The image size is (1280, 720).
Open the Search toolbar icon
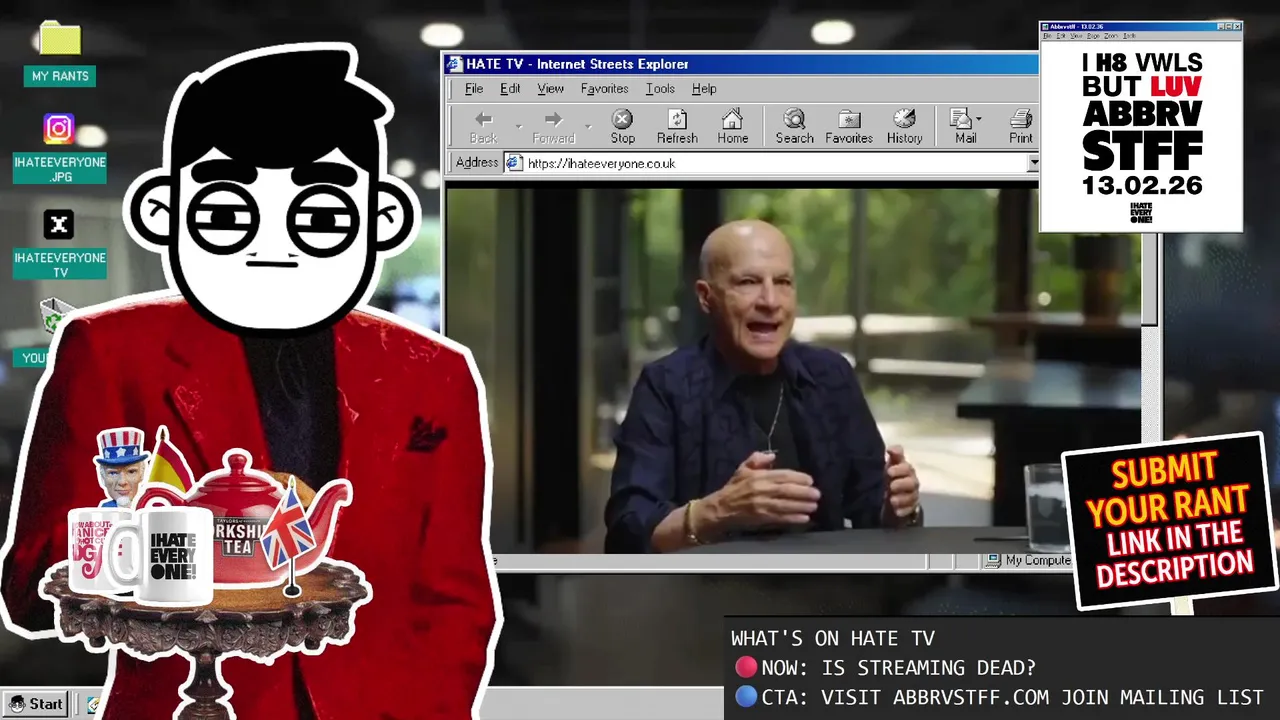(x=794, y=119)
